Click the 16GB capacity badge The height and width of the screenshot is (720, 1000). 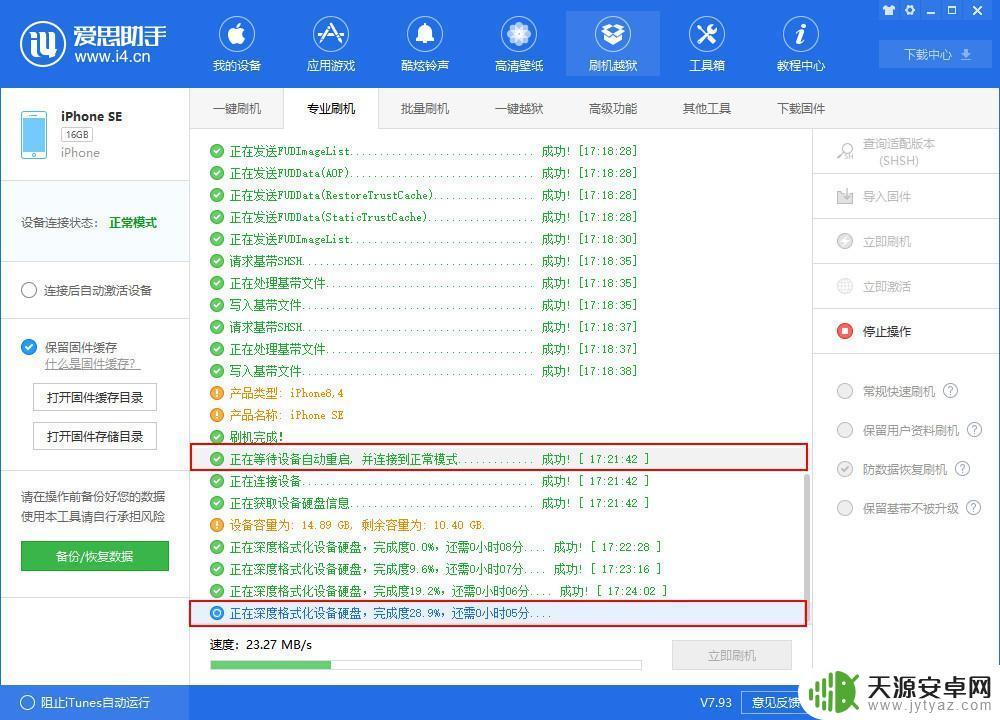point(77,135)
